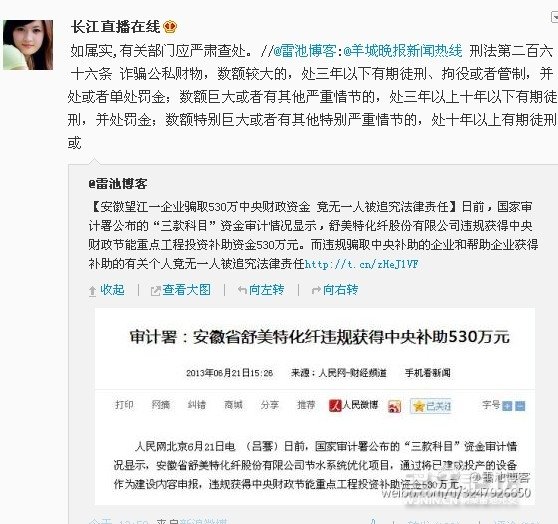The image size is (558, 524).
Task: Click the rotate-right arrow icon
Action: (x=316, y=290)
